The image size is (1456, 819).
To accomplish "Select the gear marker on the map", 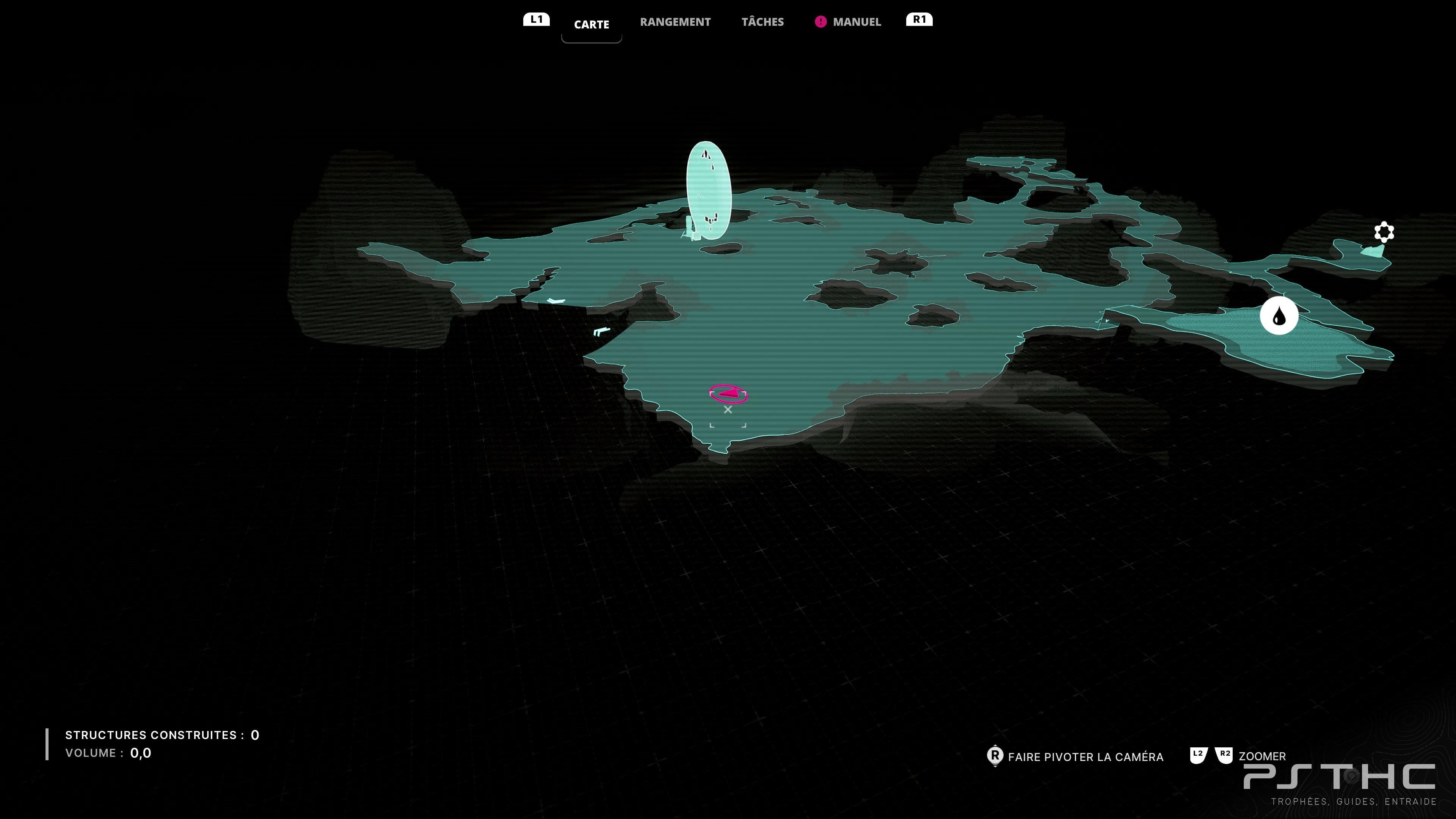I will point(1384,232).
